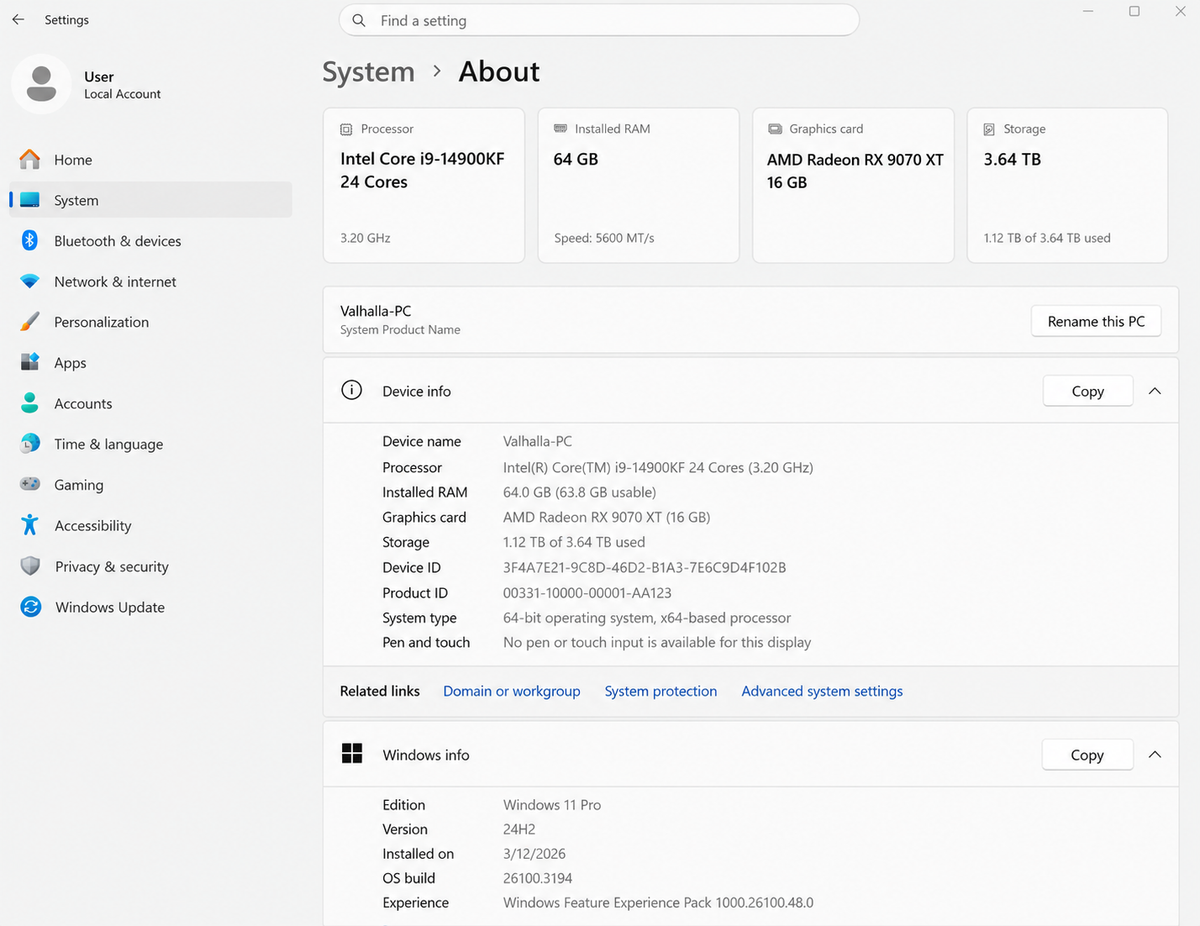
Task: Click the Privacy & security shield icon
Action: coord(30,566)
